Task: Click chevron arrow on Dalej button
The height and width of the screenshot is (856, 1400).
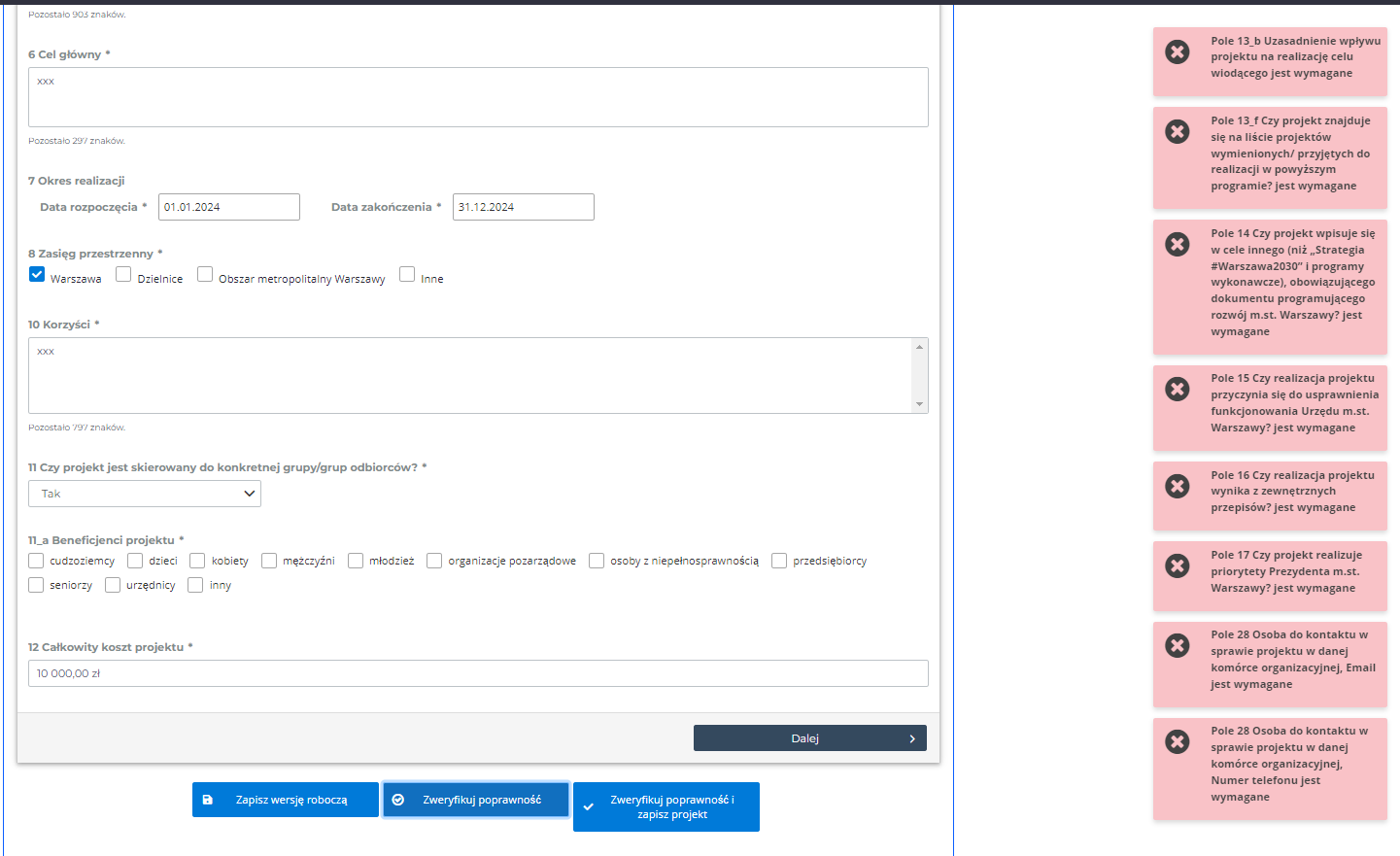Action: coord(911,738)
